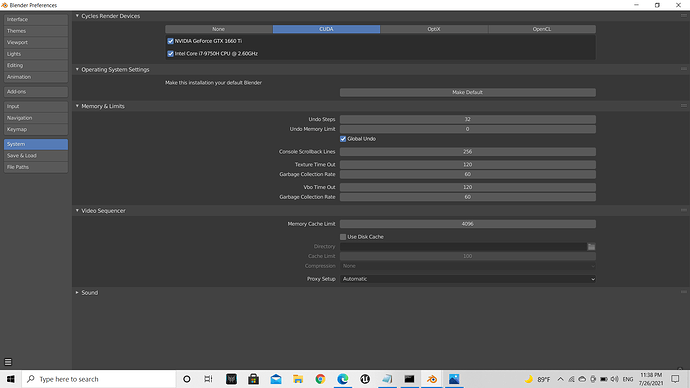The image size is (690, 388).
Task: Open network status tray icon
Action: [571, 379]
